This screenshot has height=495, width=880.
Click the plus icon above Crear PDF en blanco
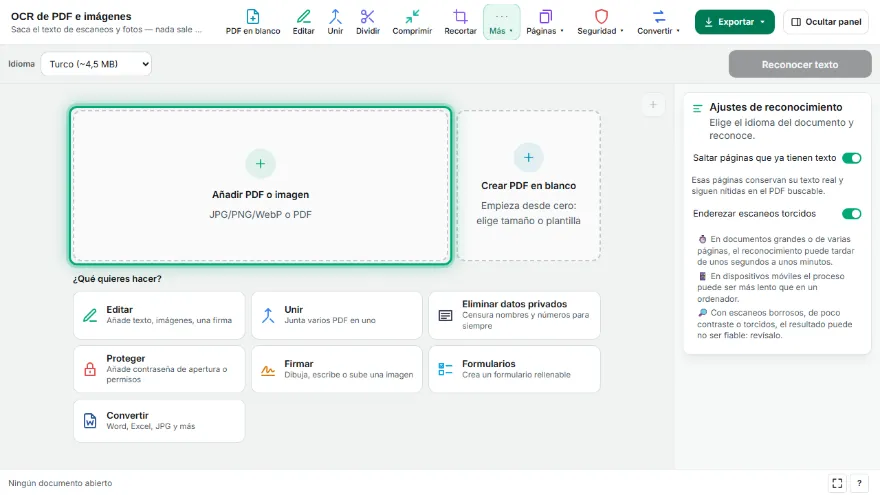pos(528,158)
